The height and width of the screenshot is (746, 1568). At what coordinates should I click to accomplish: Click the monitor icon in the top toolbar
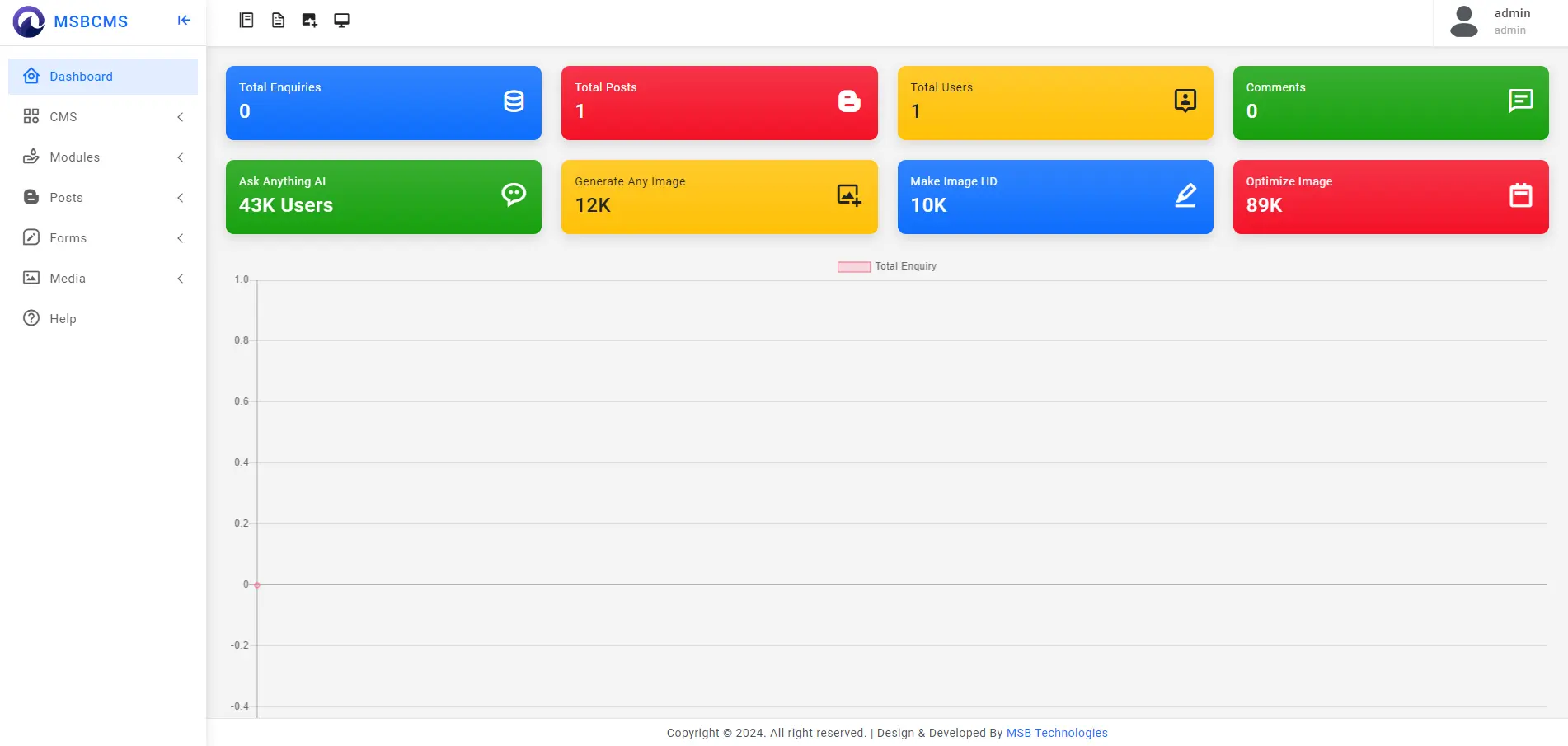[341, 21]
